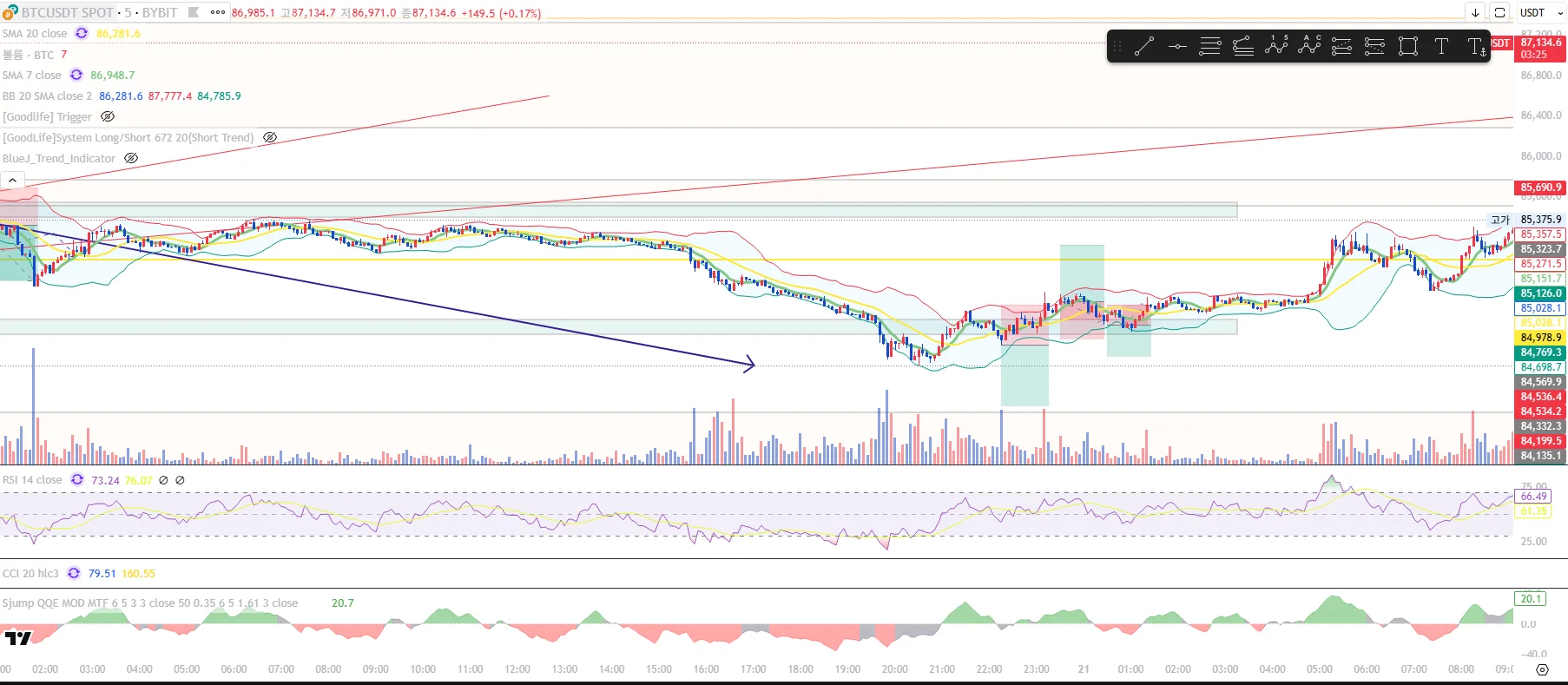Click the BTCUSDT SPOT symbol title

68,12
